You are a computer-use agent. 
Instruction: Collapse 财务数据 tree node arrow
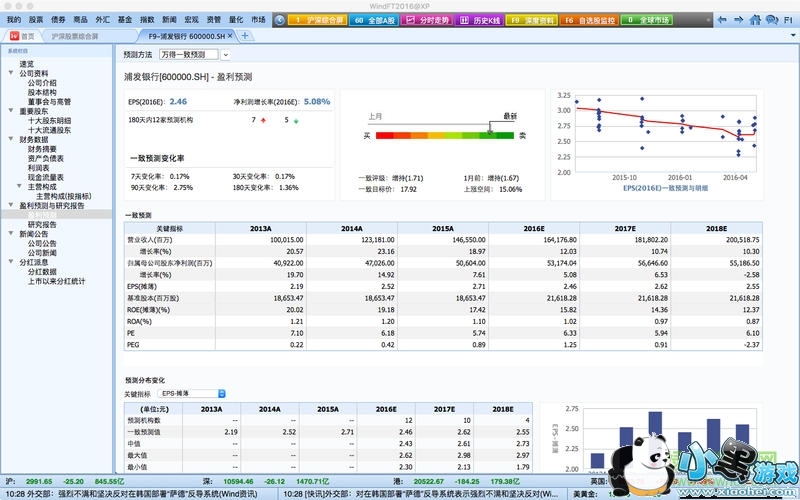coord(11,139)
